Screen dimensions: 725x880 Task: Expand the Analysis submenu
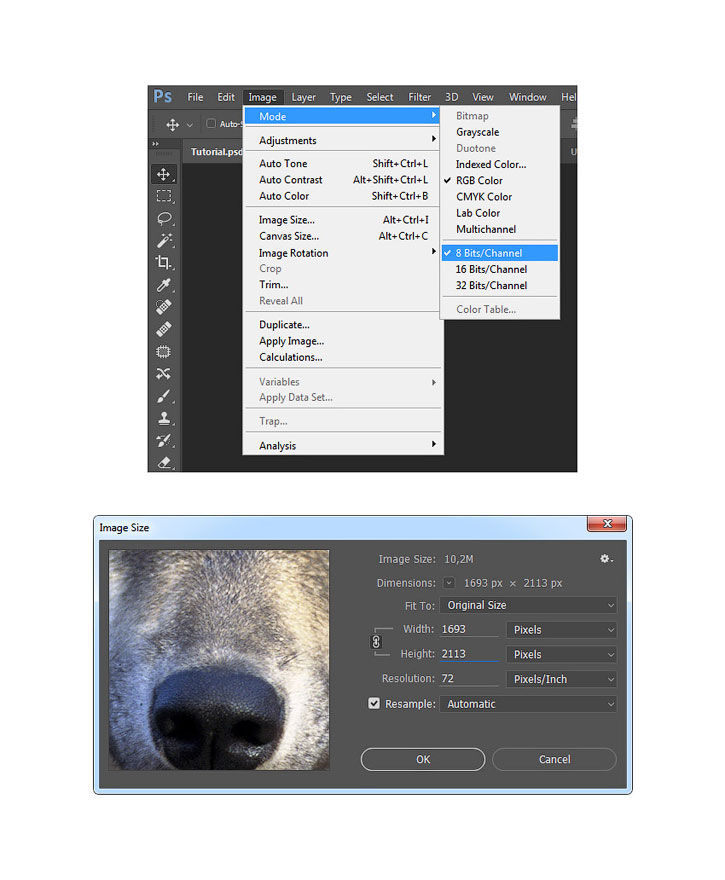pyautogui.click(x=342, y=446)
